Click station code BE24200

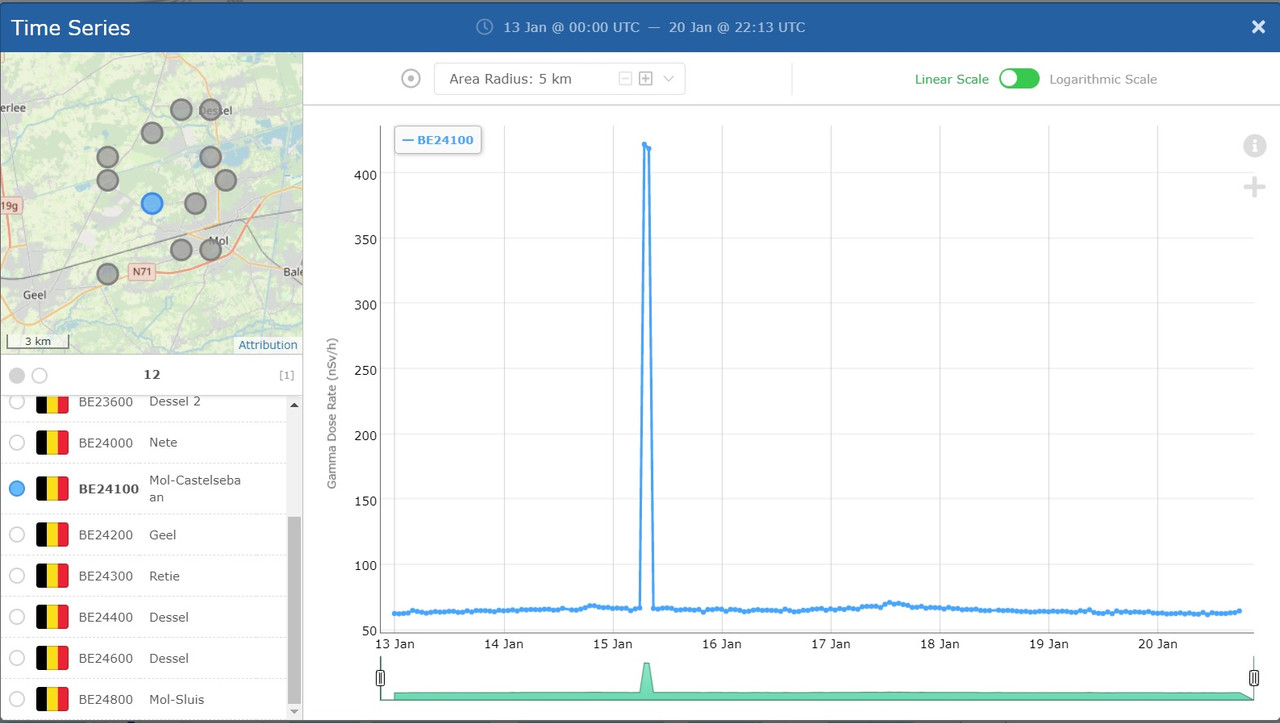106,535
